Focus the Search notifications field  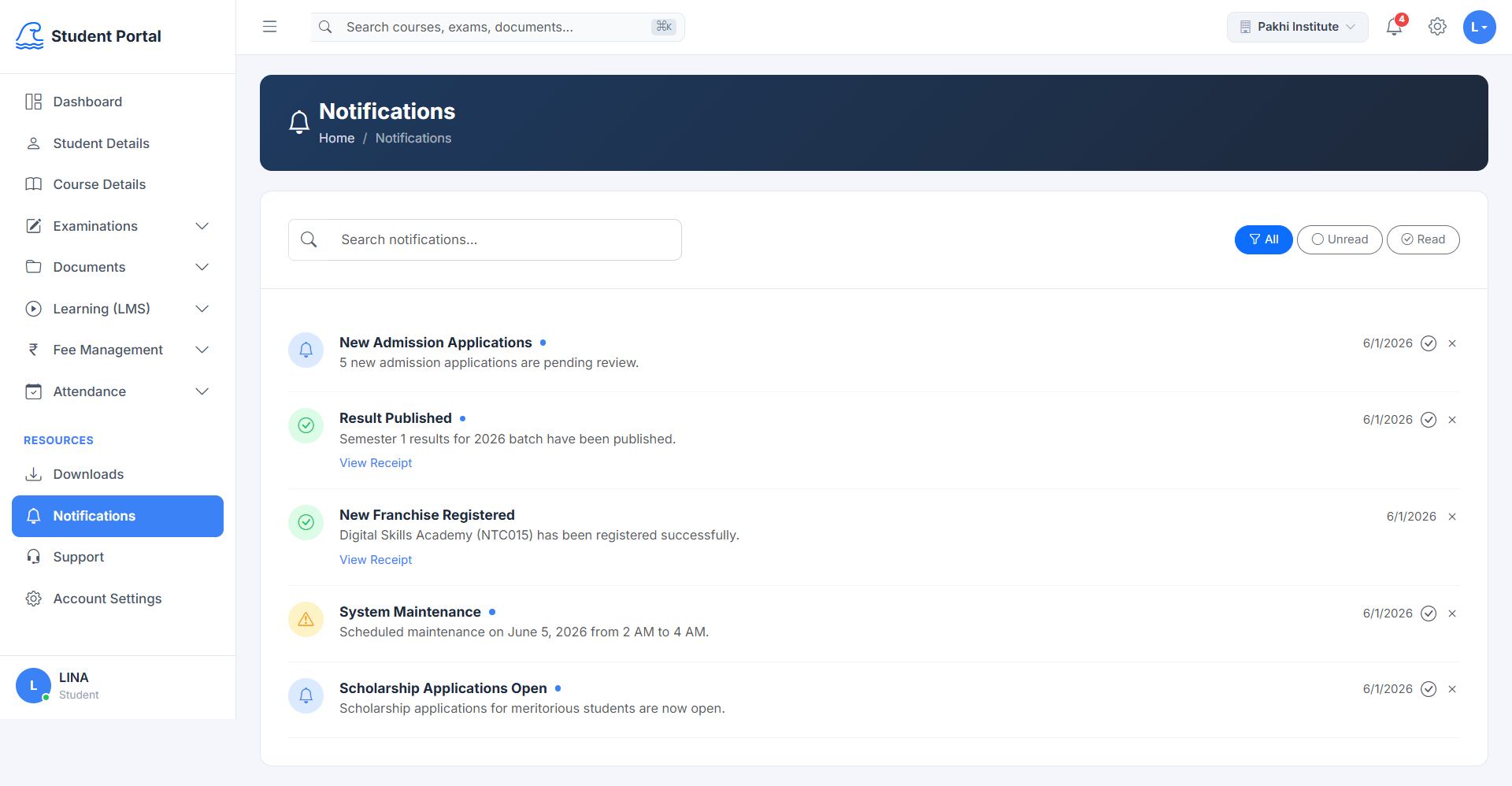485,239
